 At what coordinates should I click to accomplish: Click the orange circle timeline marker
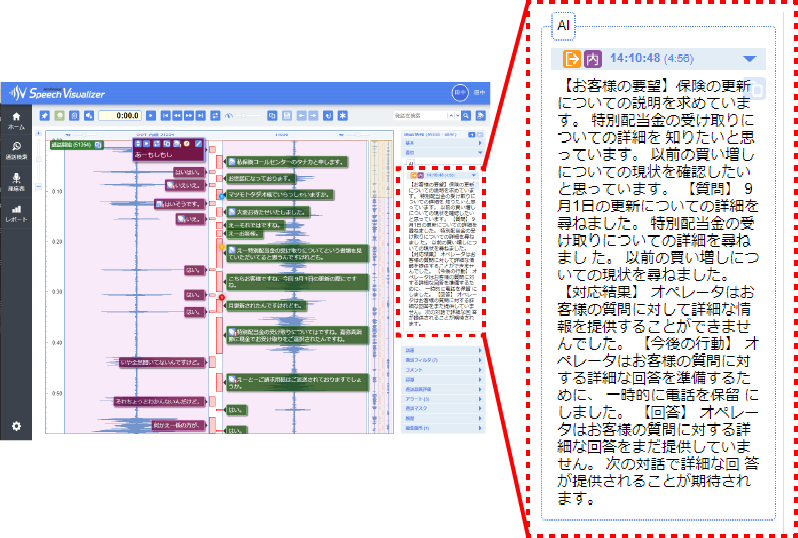[221, 247]
